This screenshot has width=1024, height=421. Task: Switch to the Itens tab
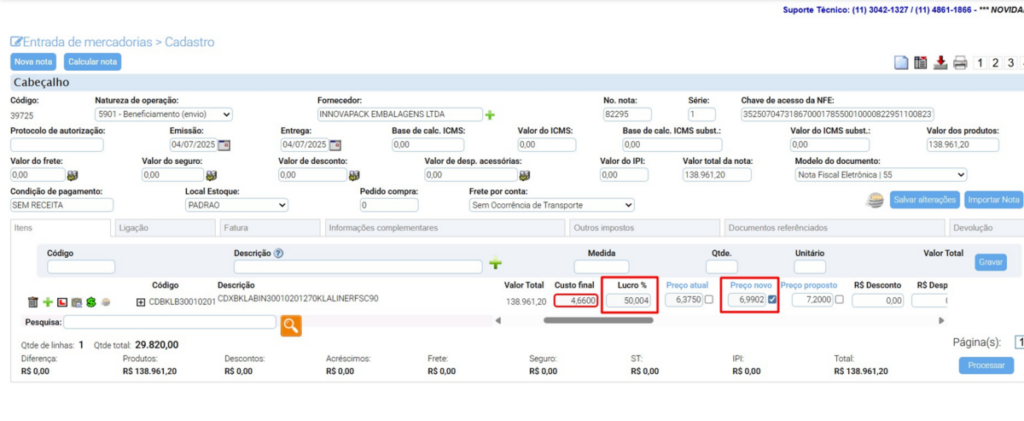point(61,228)
